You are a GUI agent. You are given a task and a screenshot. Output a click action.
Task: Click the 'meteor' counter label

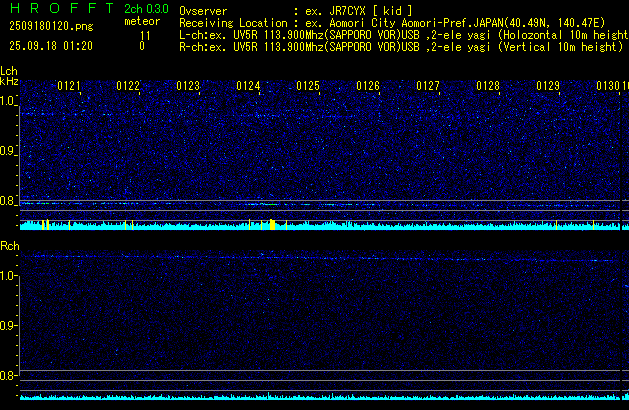[x=142, y=21]
